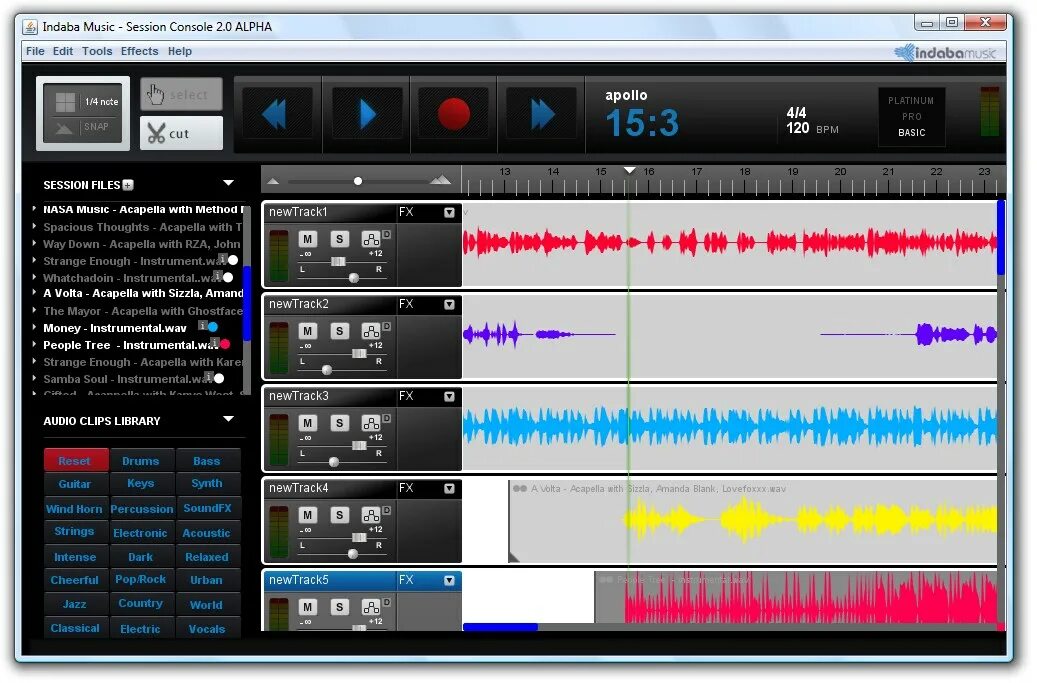Activate the scissors cut tool
Viewport: 1037px width, 683px height.
click(181, 134)
